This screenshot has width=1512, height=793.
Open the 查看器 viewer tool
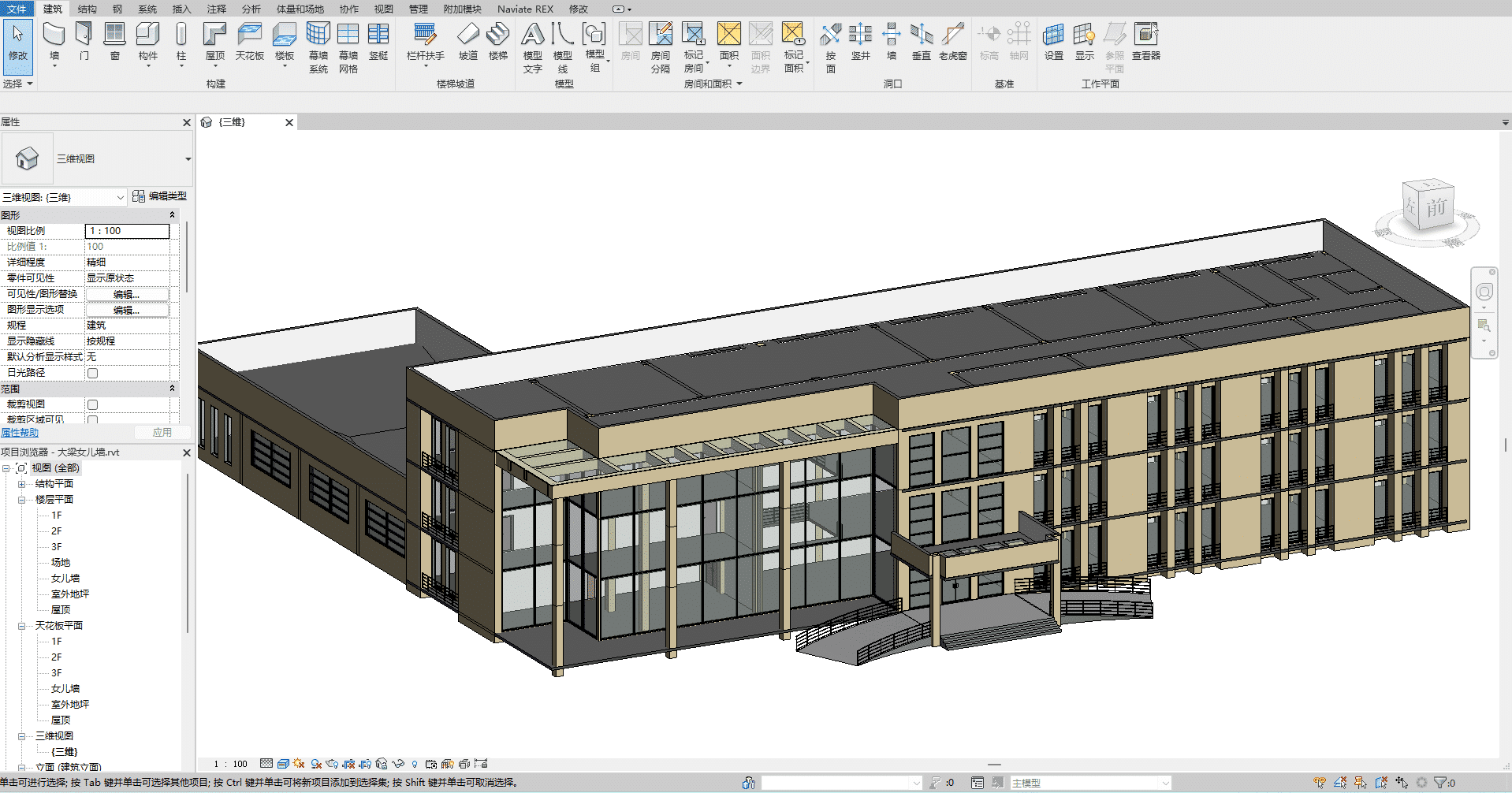click(x=1145, y=36)
